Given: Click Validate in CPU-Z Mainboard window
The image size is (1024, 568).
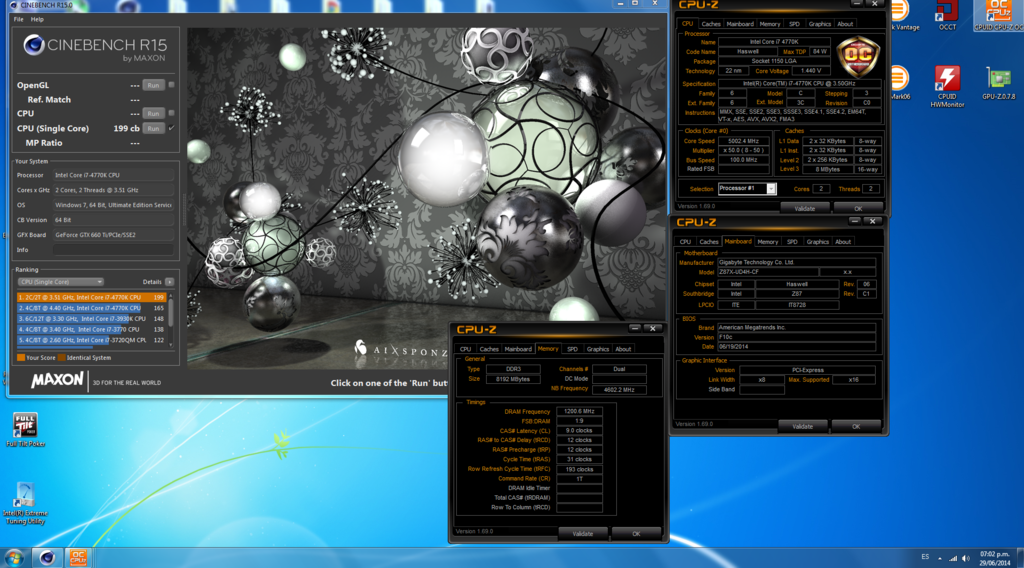Looking at the screenshot, I should pos(803,426).
